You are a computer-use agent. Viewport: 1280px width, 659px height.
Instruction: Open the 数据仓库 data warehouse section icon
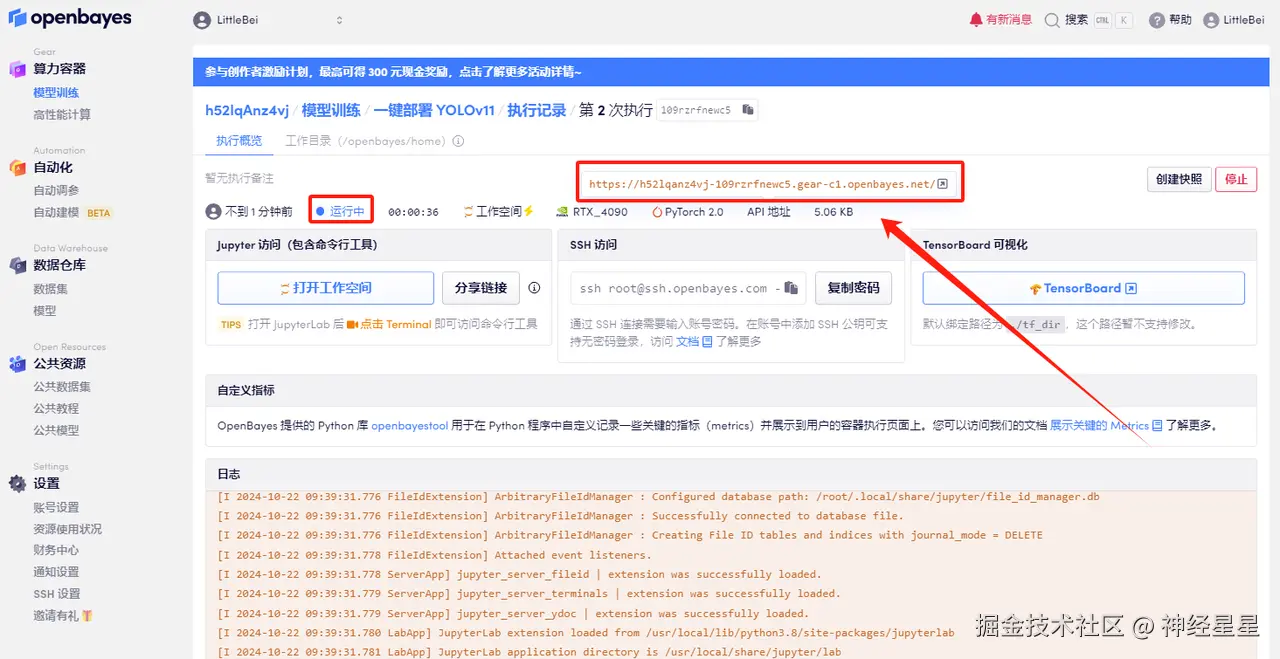click(x=16, y=264)
